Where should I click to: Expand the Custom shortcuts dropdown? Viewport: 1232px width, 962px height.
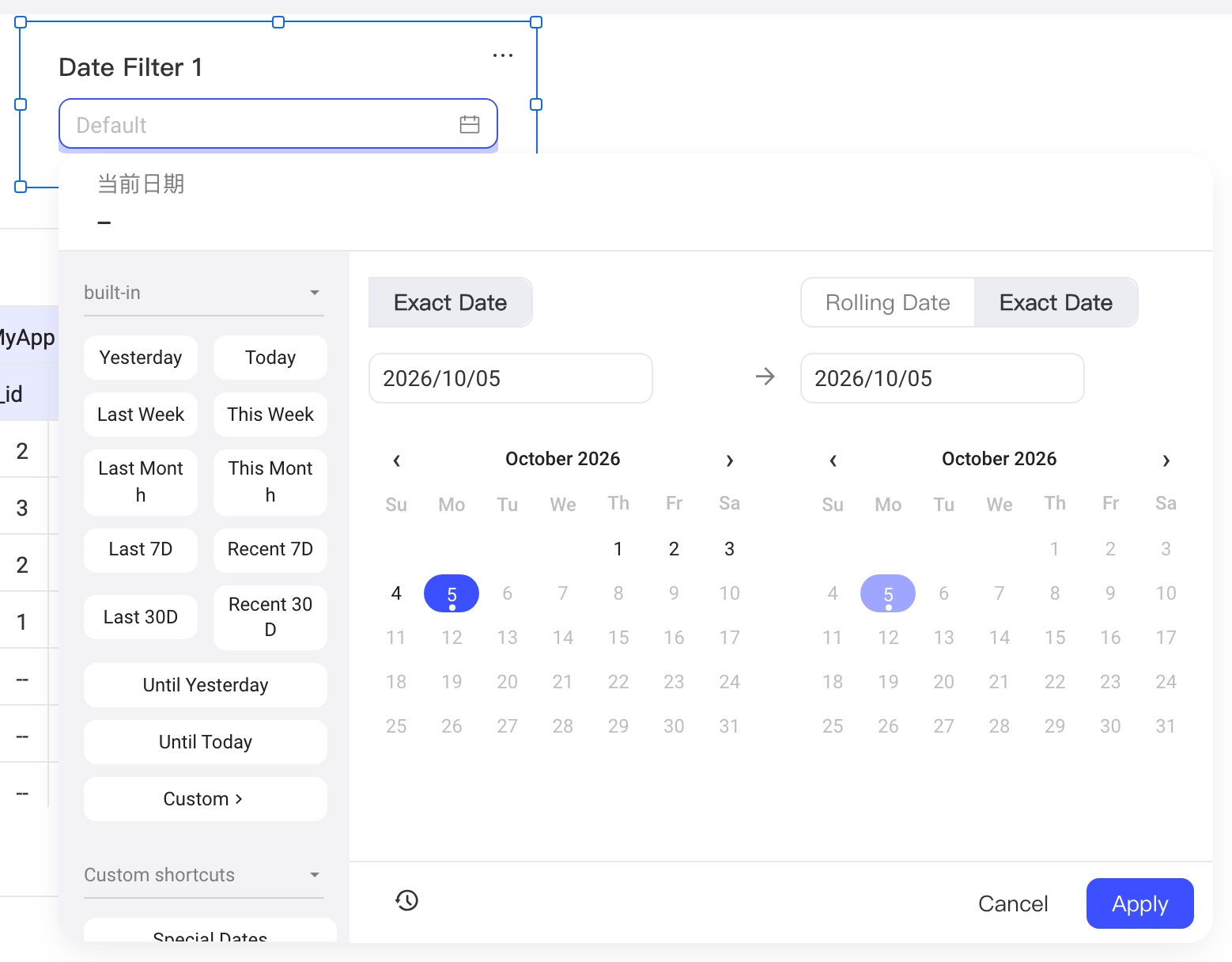pos(204,875)
